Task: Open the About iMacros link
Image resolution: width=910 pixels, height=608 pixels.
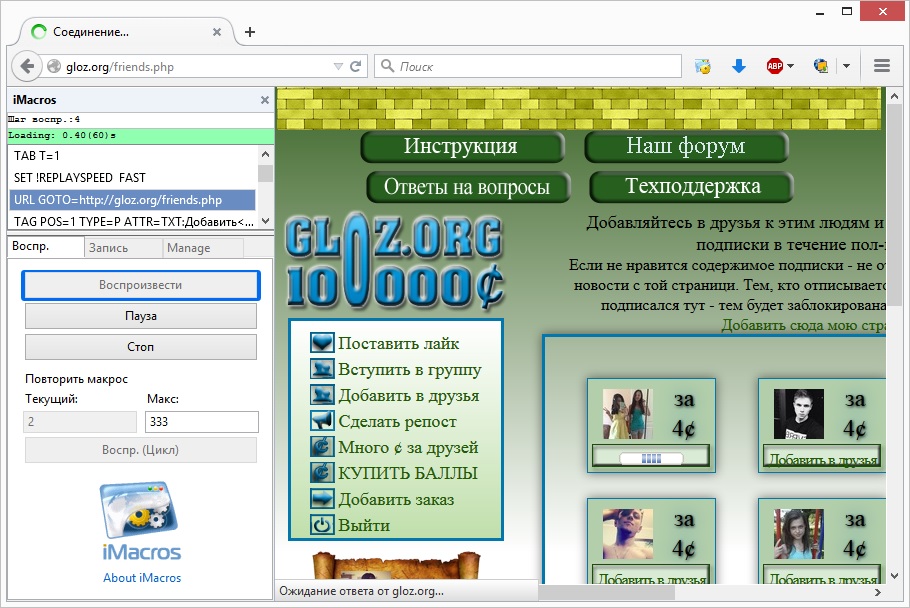Action: [x=142, y=578]
